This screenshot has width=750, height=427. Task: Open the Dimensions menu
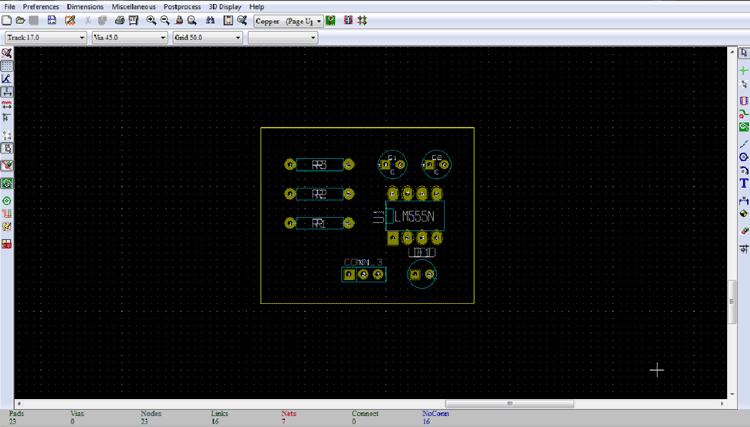(85, 7)
